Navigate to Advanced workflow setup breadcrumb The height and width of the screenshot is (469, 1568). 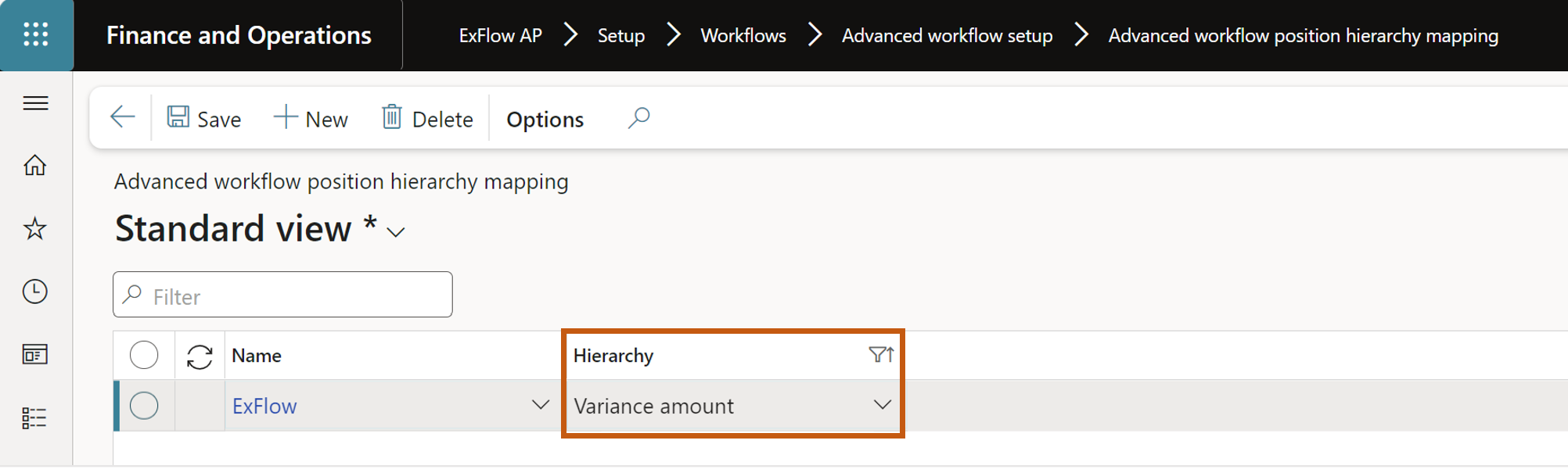tap(947, 36)
